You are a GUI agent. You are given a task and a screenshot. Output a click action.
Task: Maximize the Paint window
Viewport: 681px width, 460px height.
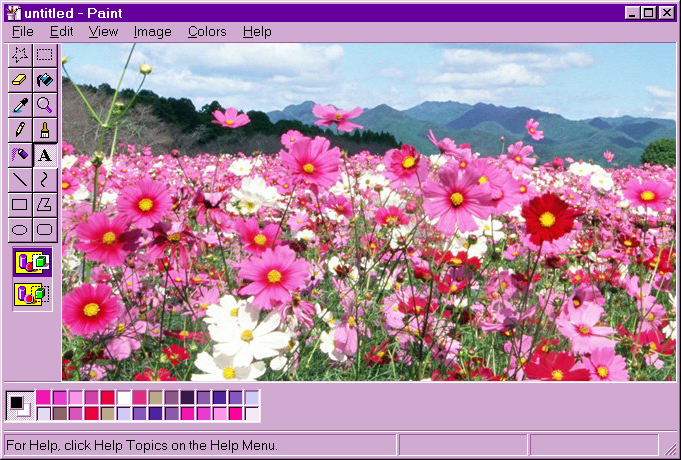pos(648,13)
